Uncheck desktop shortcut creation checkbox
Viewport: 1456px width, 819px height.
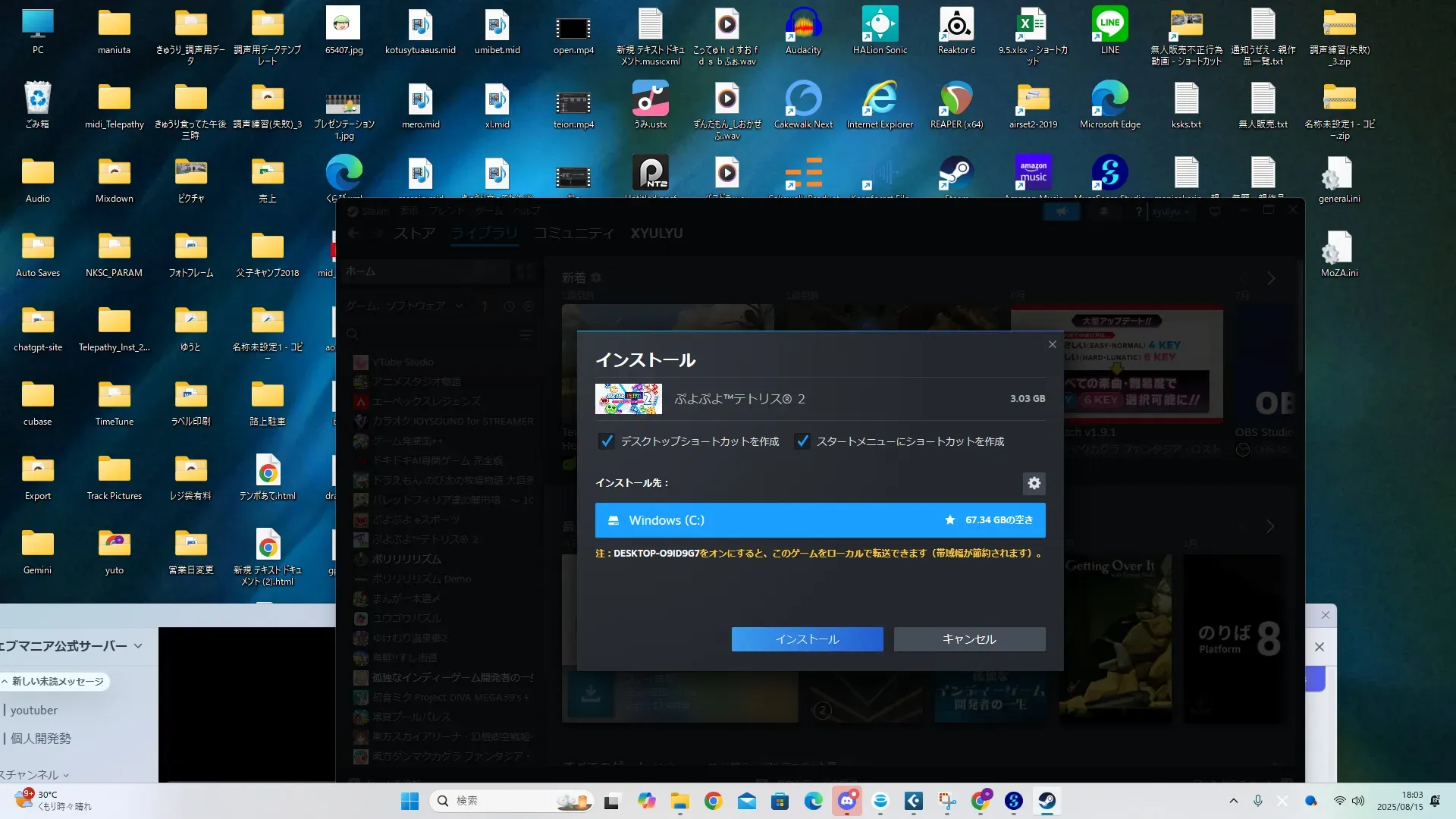tap(607, 441)
